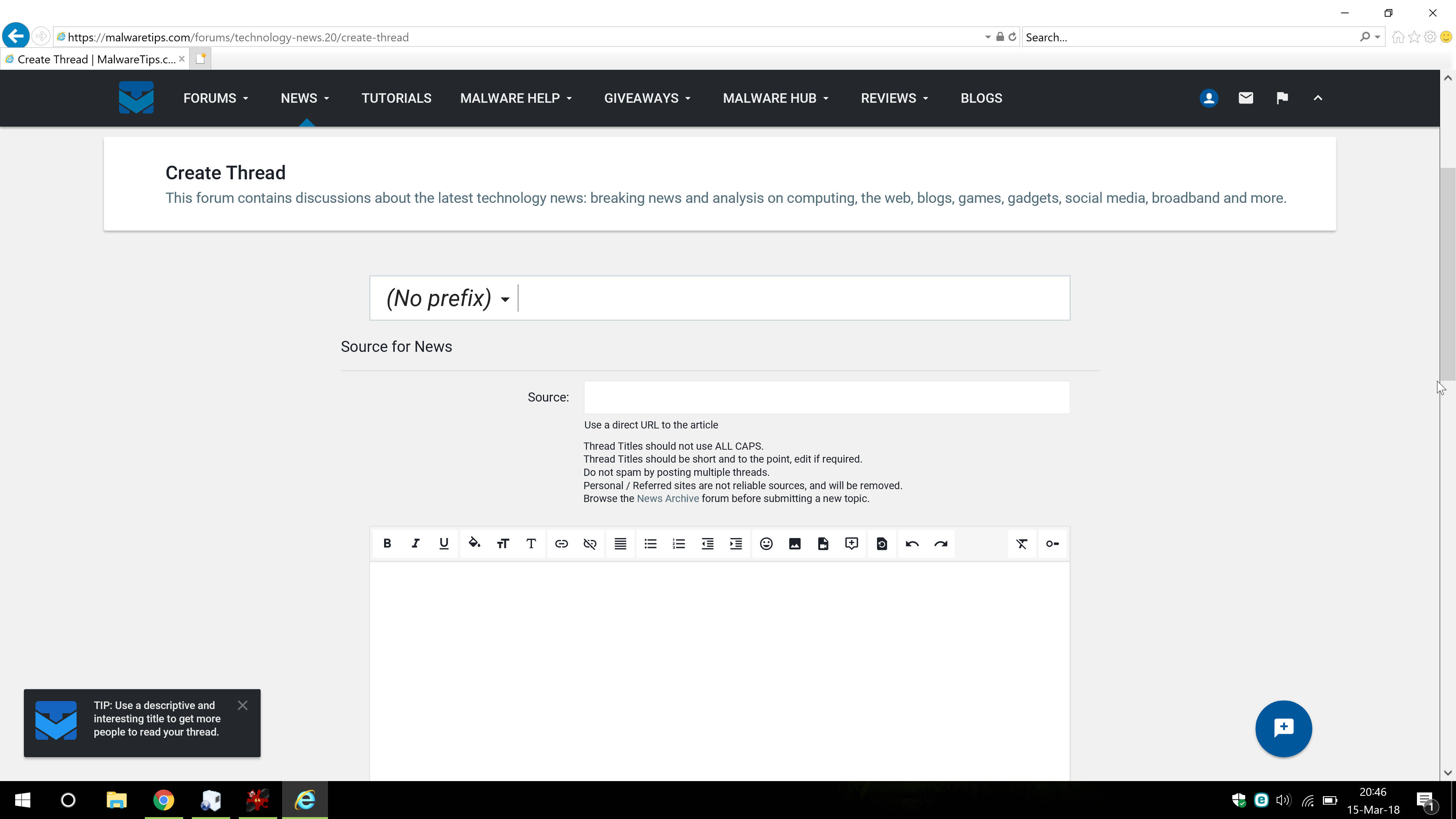The height and width of the screenshot is (819, 1456).
Task: Toggle underline formatting
Action: (444, 544)
